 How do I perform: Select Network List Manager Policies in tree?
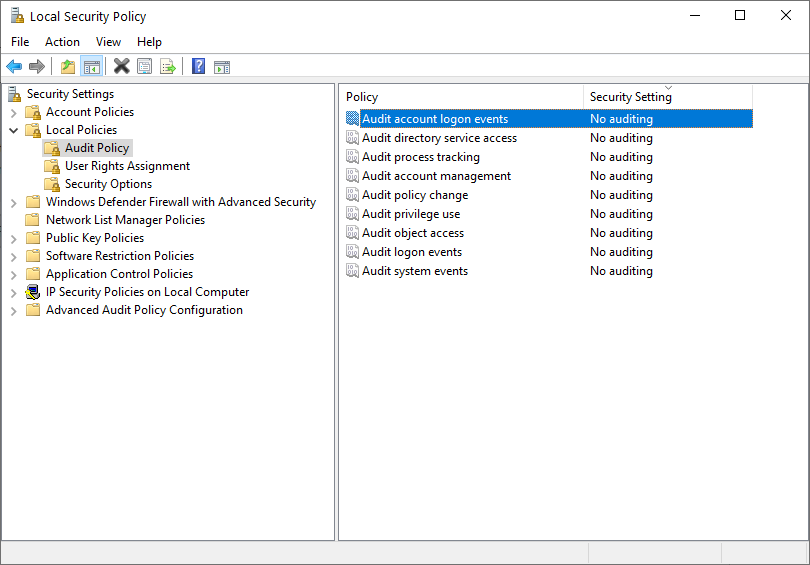pyautogui.click(x=126, y=220)
